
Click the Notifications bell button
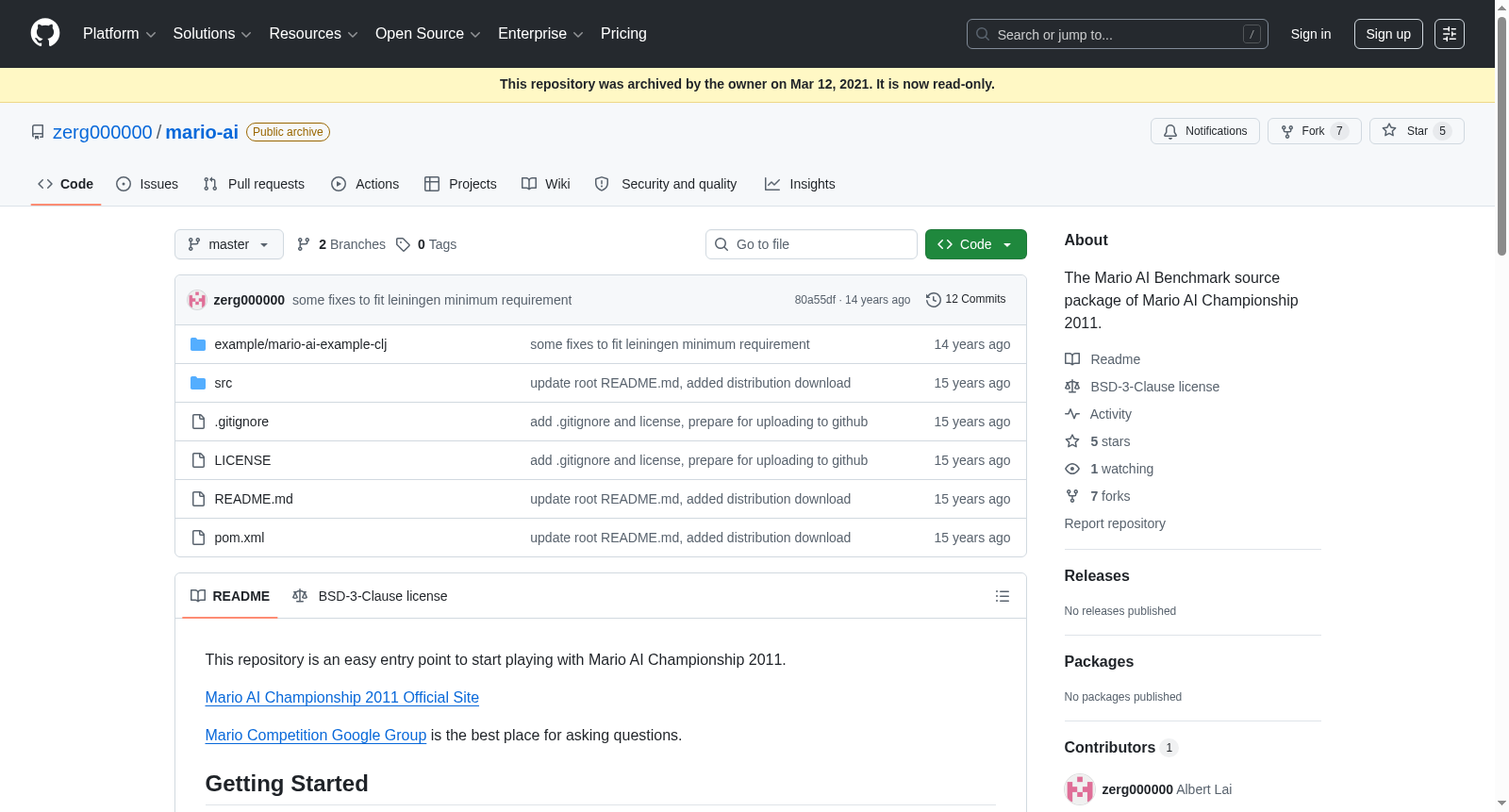tap(1205, 131)
